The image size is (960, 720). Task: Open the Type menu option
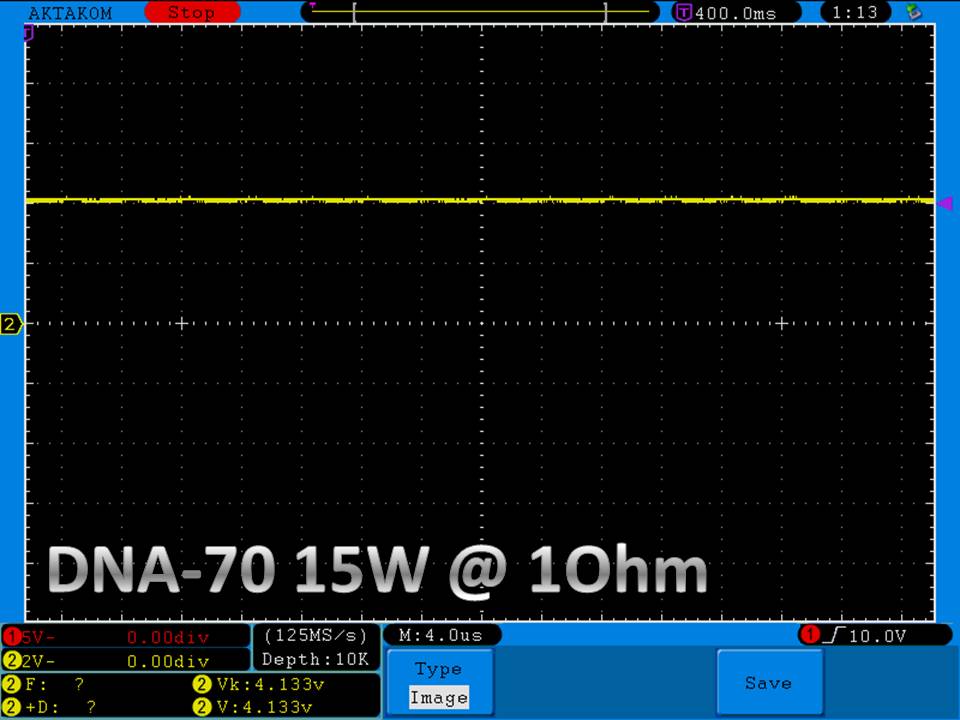438,669
